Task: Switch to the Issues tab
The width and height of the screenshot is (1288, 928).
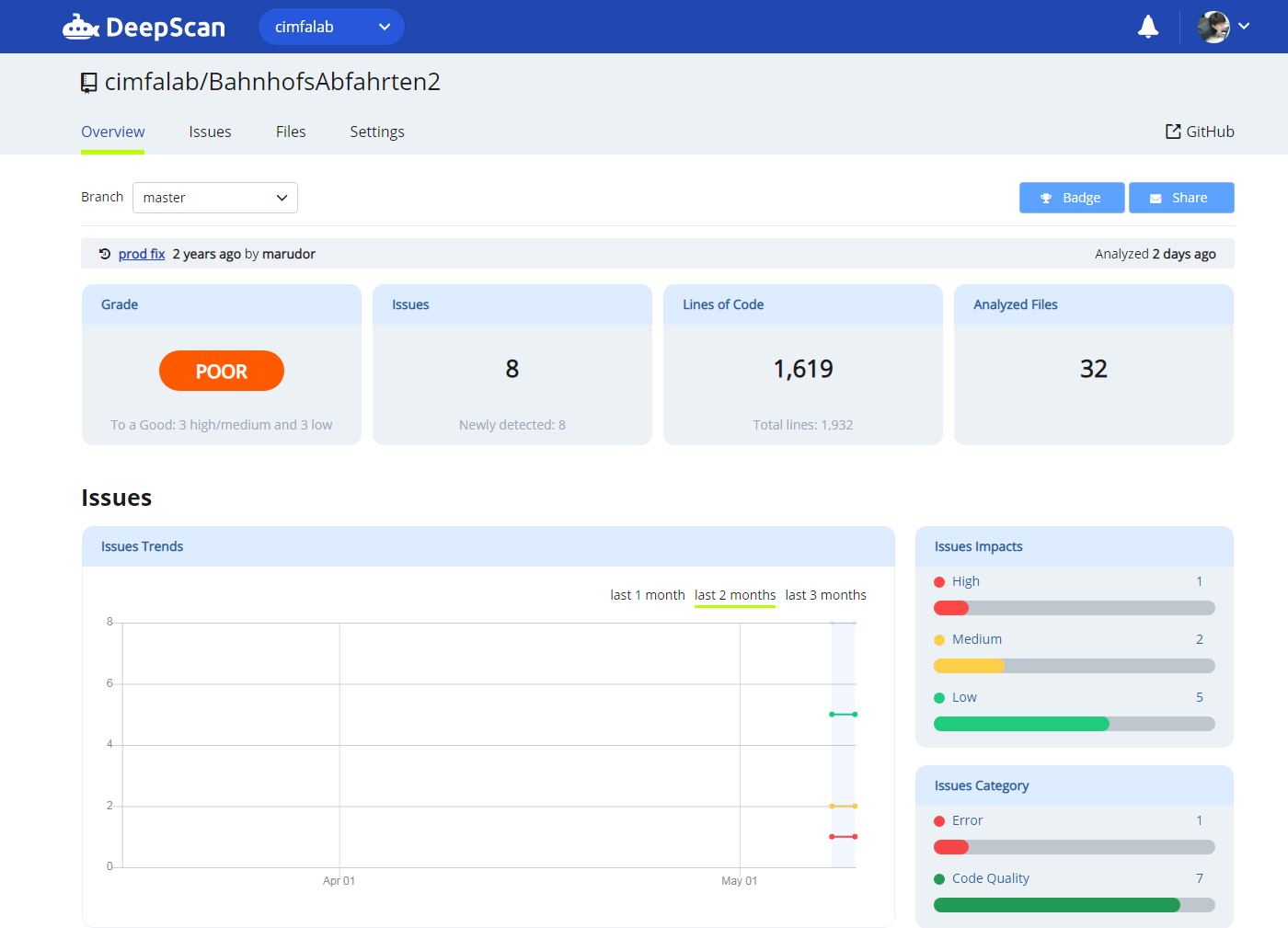Action: click(x=210, y=132)
